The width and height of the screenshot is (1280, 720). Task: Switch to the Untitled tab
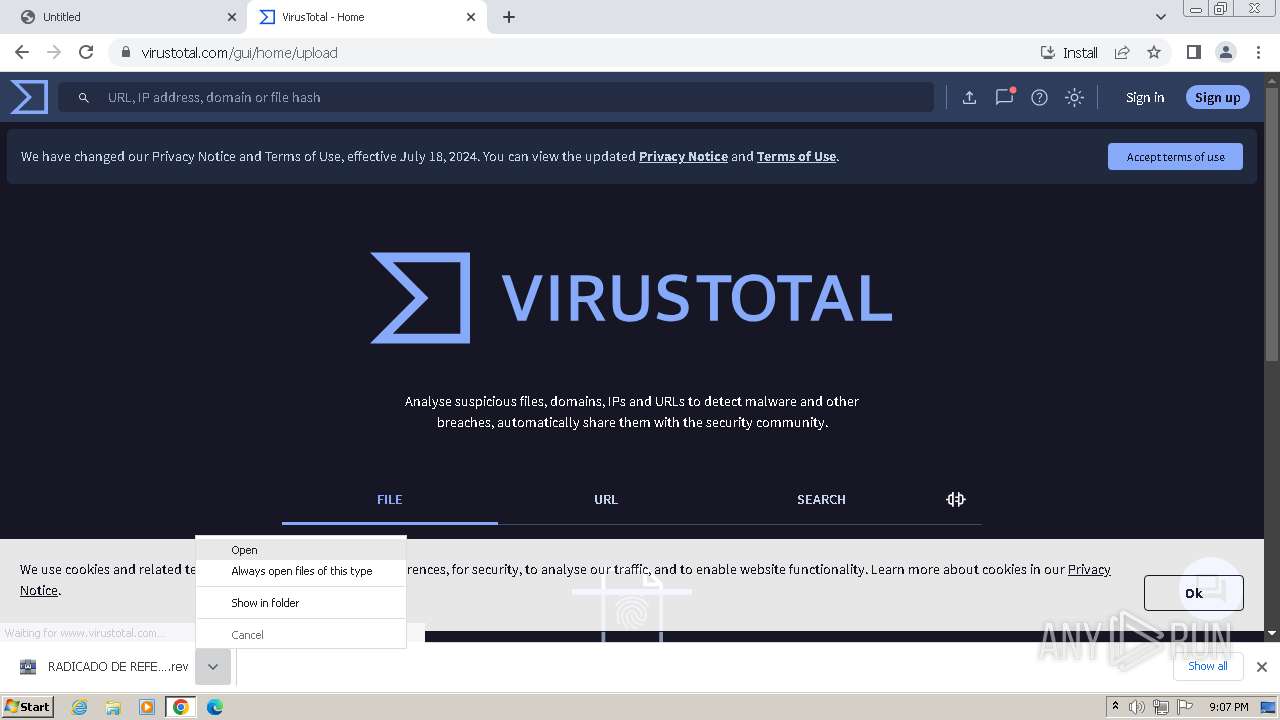[x=123, y=17]
